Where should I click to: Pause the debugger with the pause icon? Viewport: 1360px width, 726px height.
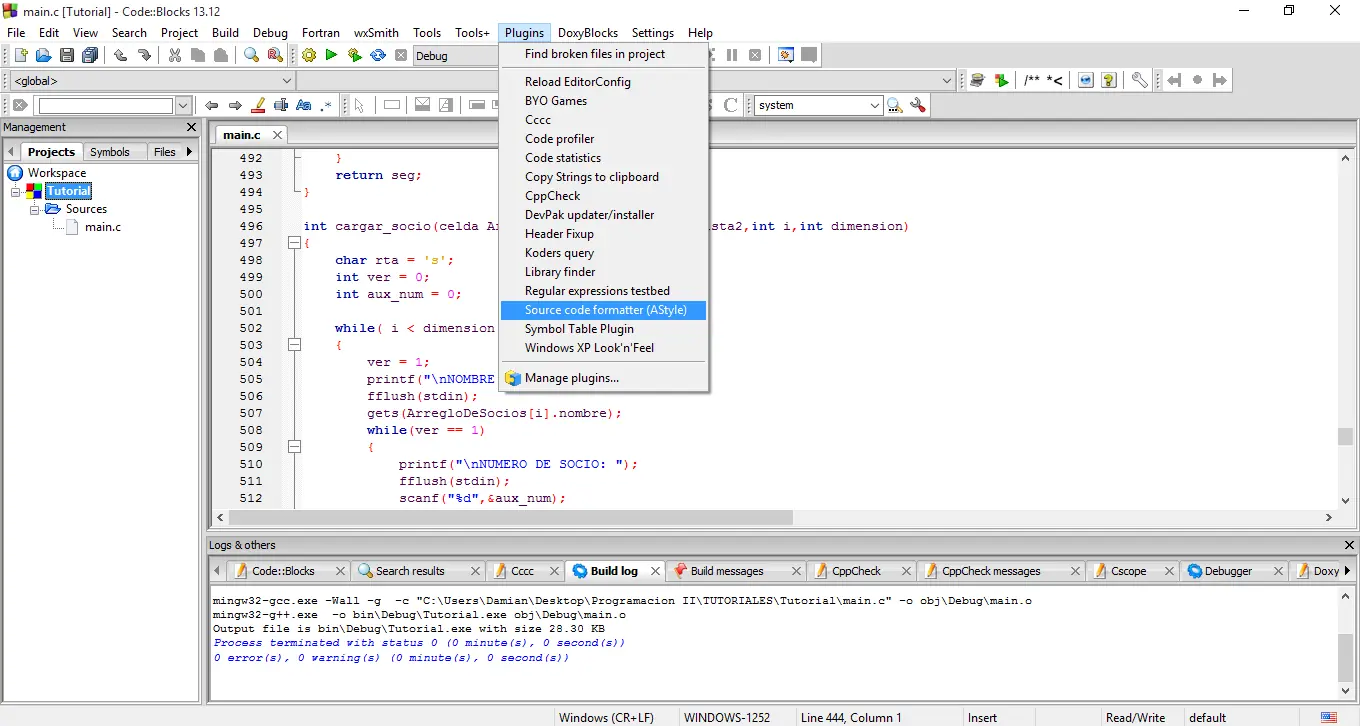point(731,56)
